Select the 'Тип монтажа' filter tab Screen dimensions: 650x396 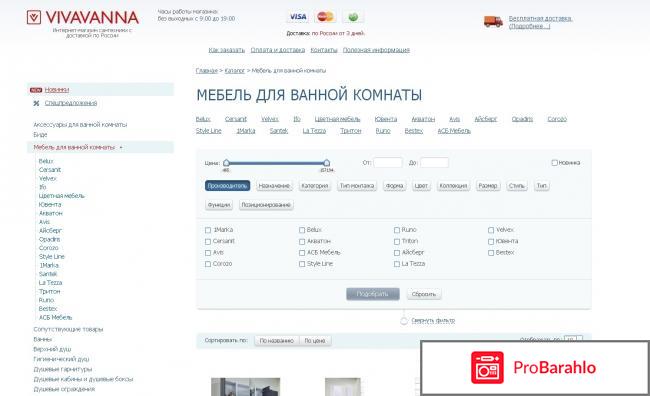coord(357,186)
